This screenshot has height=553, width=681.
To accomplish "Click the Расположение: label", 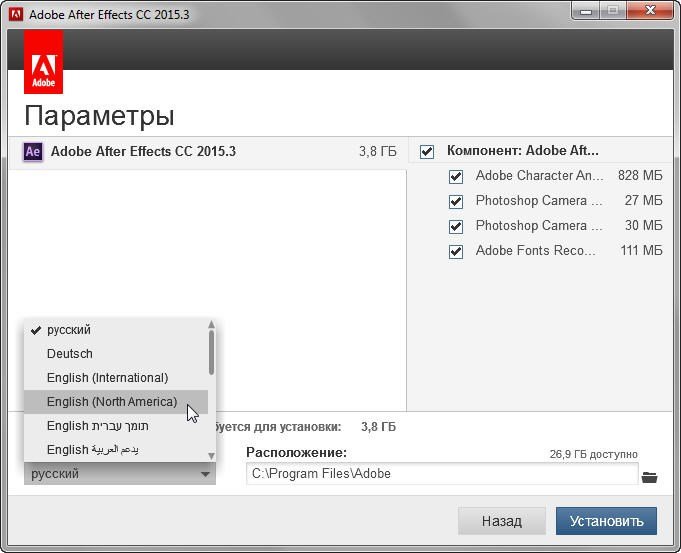I will (297, 453).
